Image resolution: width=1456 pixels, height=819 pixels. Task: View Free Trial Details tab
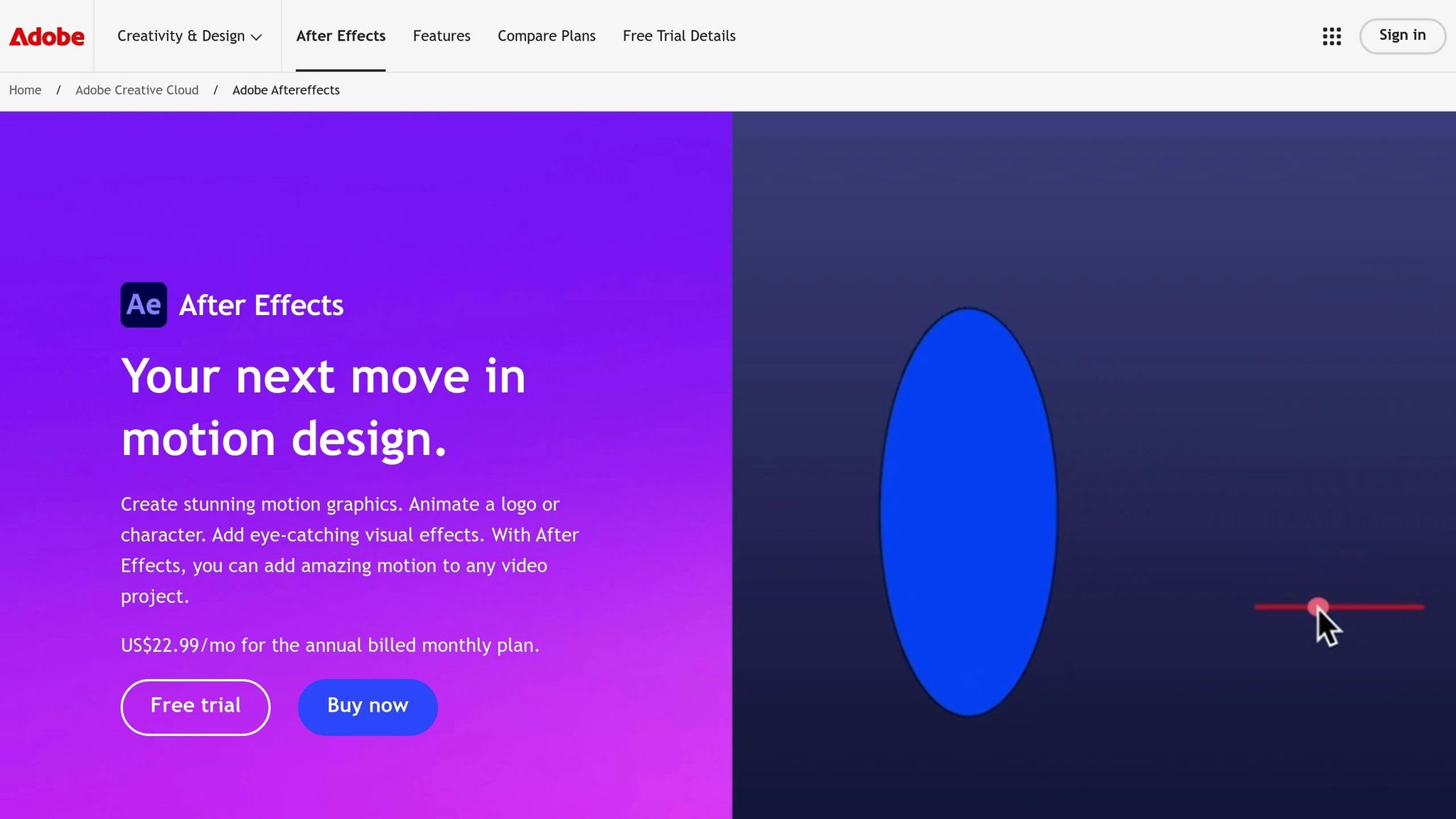tap(679, 36)
